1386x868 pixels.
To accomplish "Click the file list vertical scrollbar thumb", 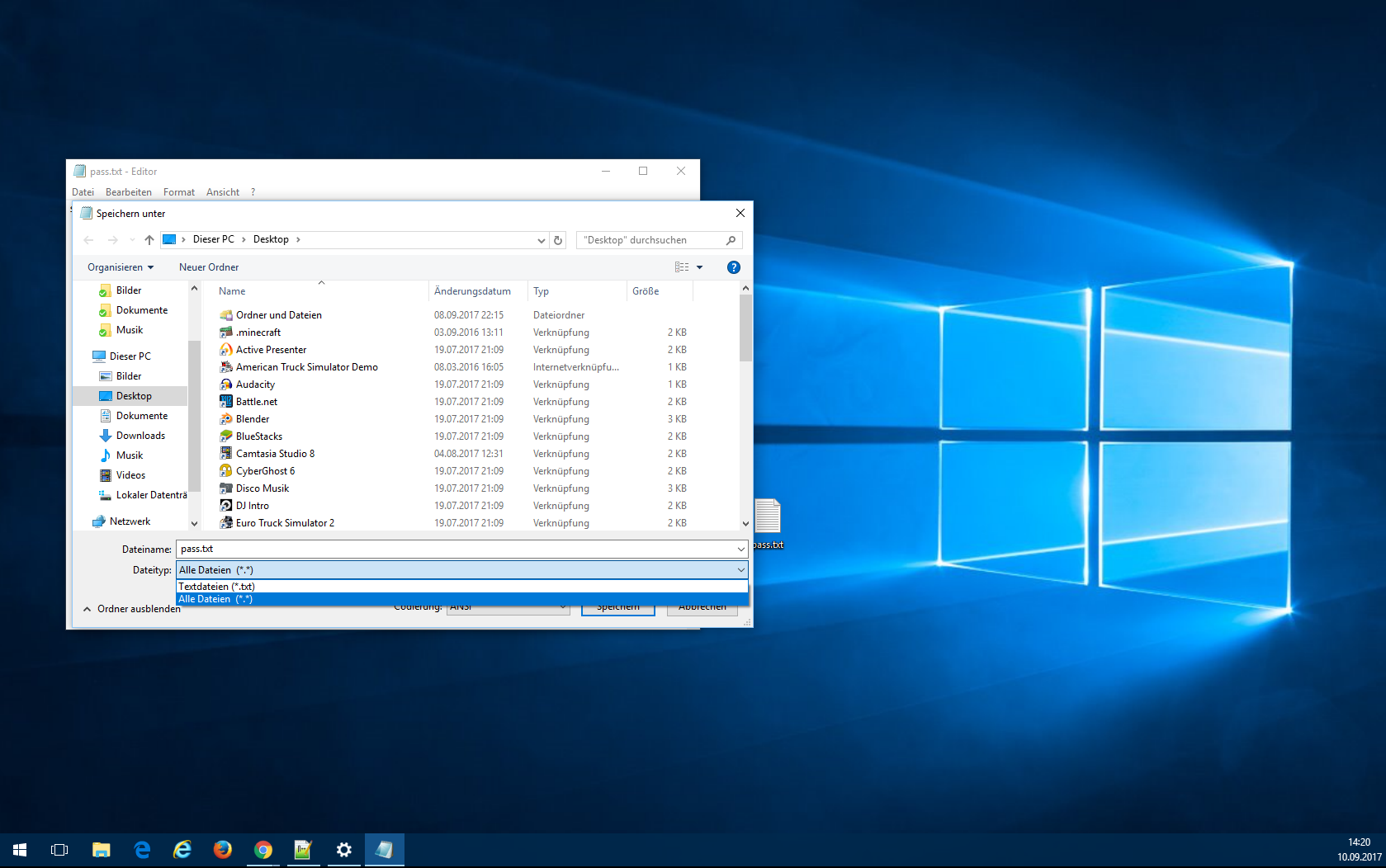I will (745, 328).
